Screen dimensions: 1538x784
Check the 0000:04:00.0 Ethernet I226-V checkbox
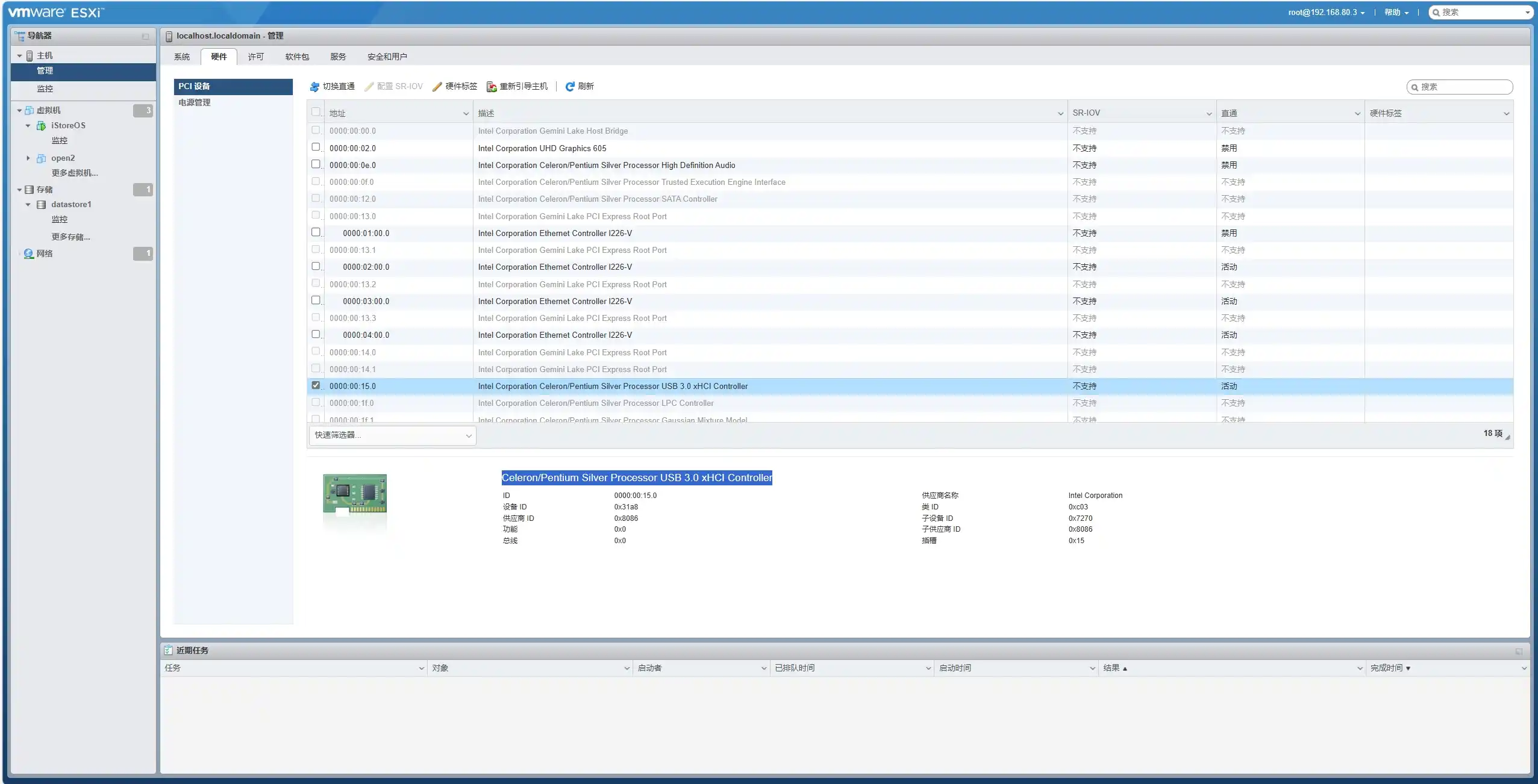316,334
